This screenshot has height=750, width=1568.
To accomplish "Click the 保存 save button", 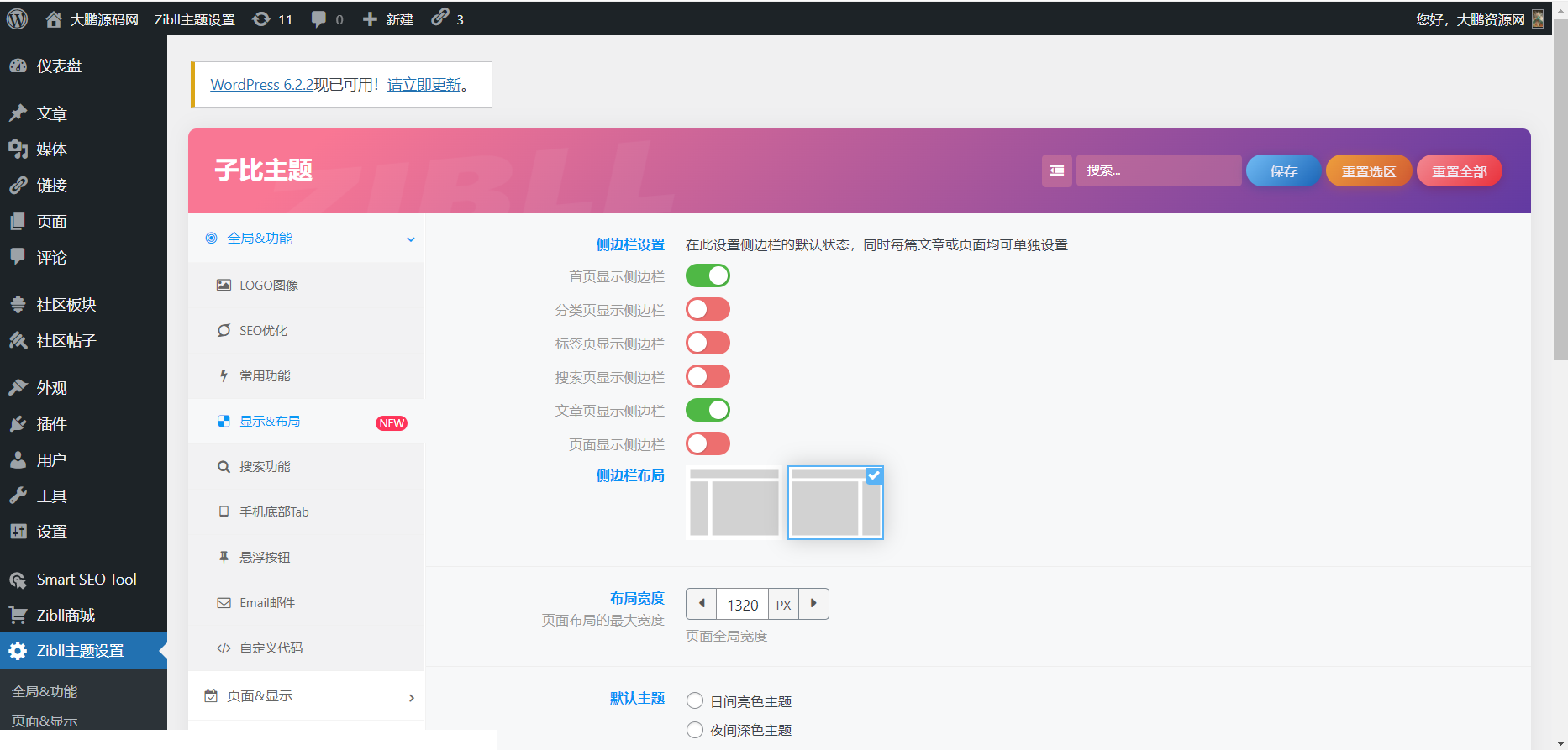I will click(1283, 171).
